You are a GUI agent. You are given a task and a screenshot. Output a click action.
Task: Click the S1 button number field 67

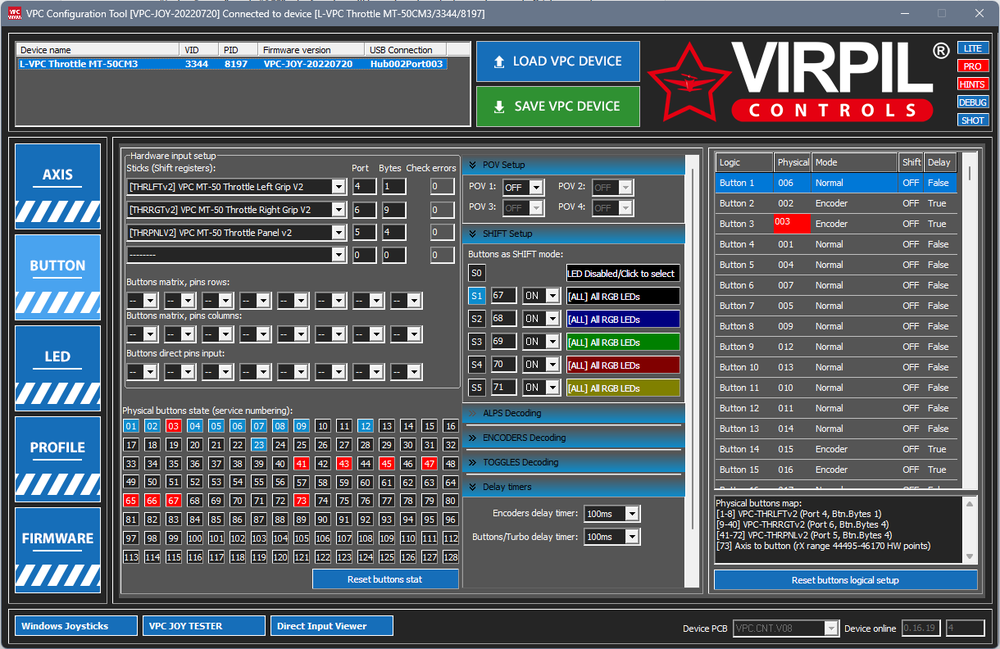pos(503,296)
